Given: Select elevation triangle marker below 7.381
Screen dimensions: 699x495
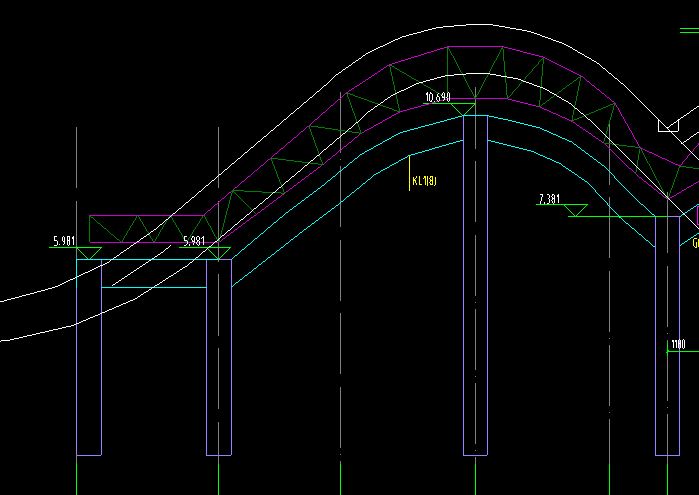Looking at the screenshot, I should [576, 211].
